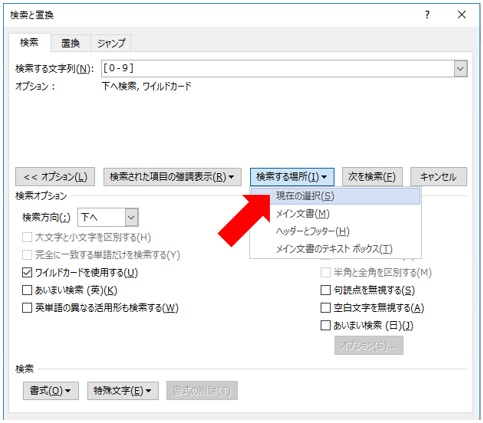Choose メイン文書のテキスト ボックス option
The height and width of the screenshot is (423, 483).
(x=335, y=249)
